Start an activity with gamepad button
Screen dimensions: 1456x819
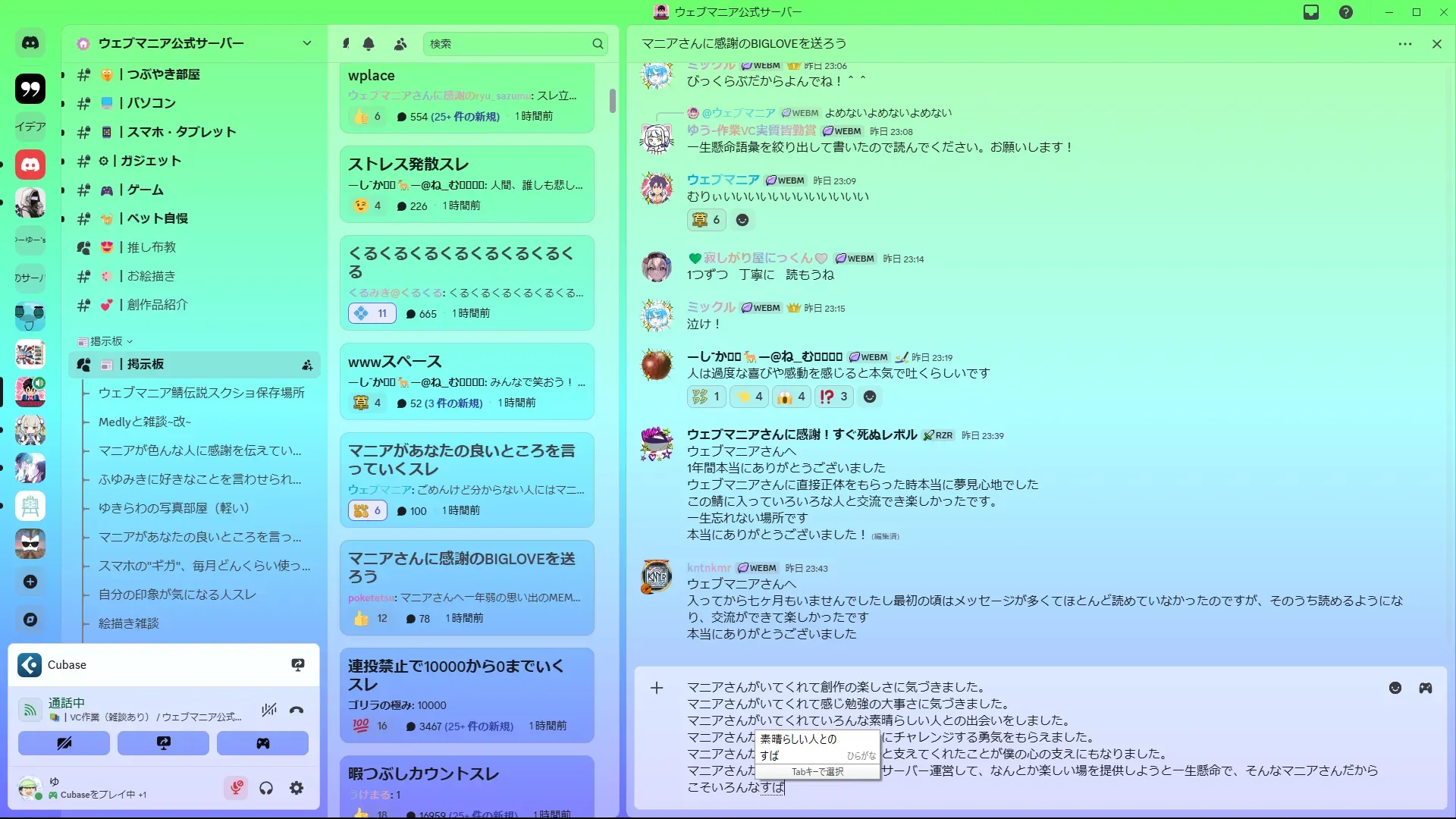262,743
